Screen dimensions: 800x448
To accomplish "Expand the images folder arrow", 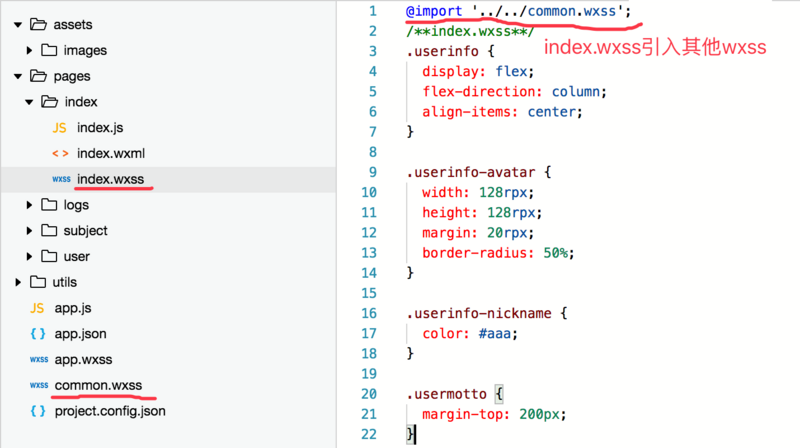I will point(30,50).
